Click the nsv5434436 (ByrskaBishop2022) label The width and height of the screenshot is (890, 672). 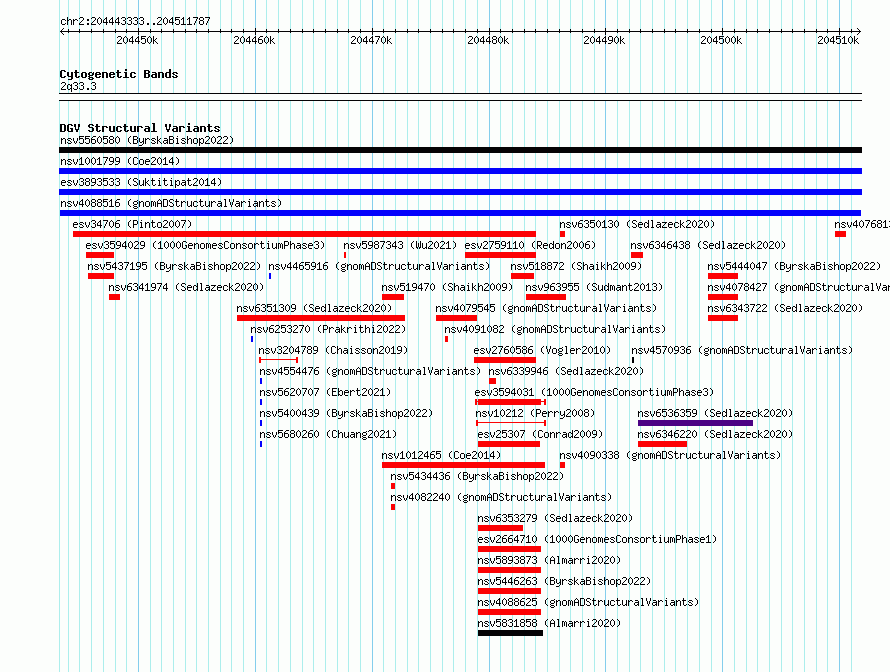pos(477,476)
